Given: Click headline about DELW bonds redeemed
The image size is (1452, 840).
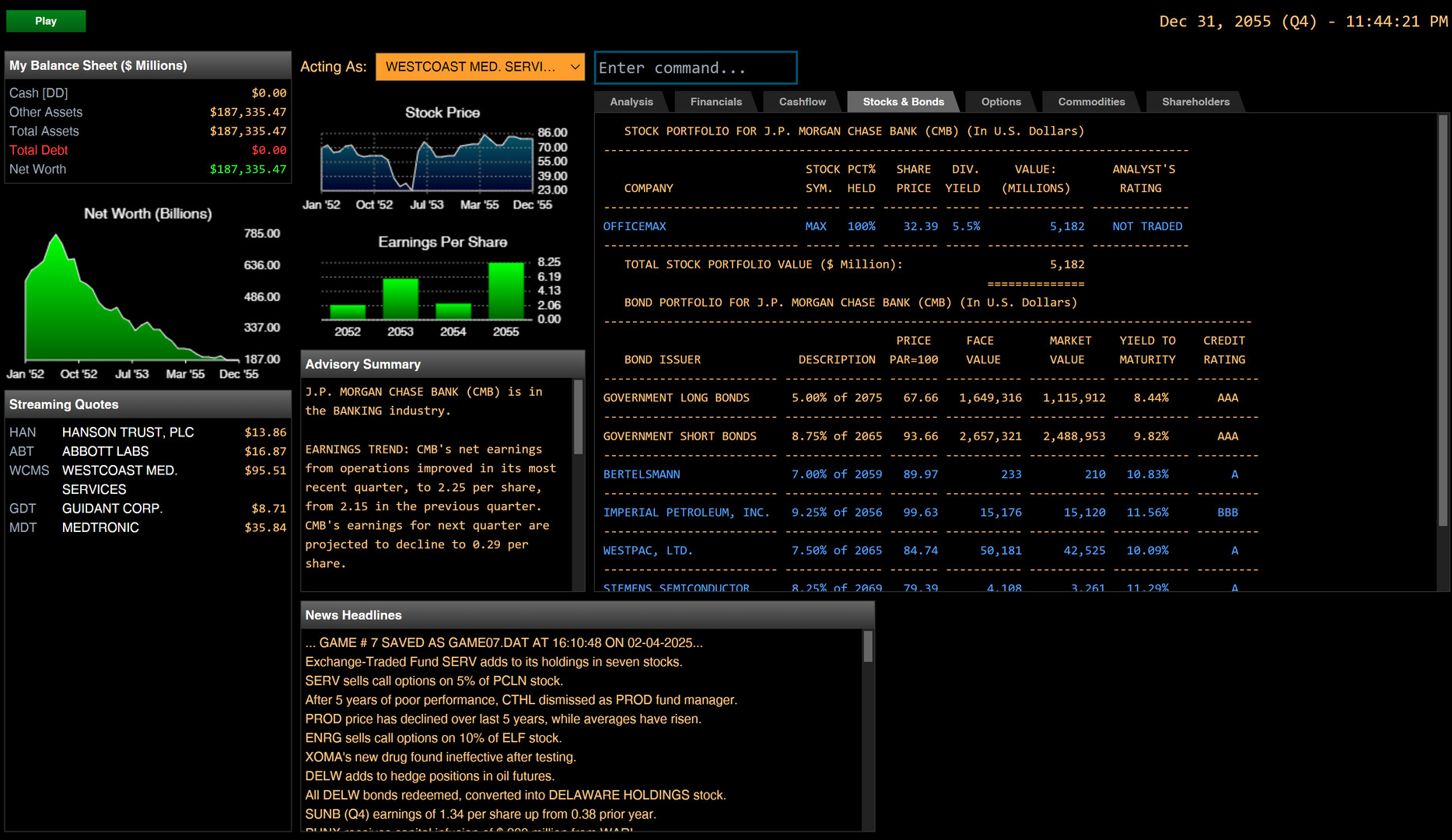Looking at the screenshot, I should pyautogui.click(x=516, y=795).
